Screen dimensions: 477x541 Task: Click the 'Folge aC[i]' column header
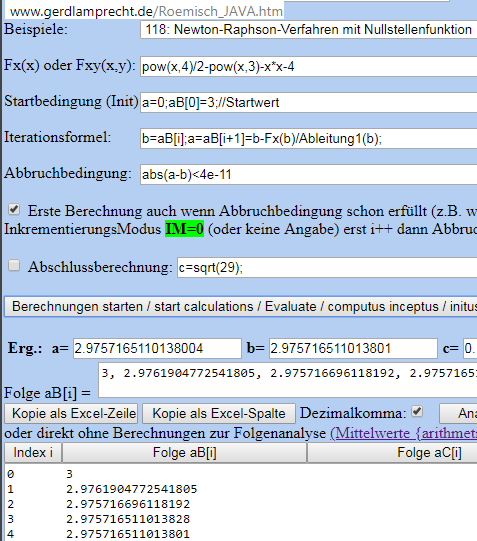[x=392, y=452]
